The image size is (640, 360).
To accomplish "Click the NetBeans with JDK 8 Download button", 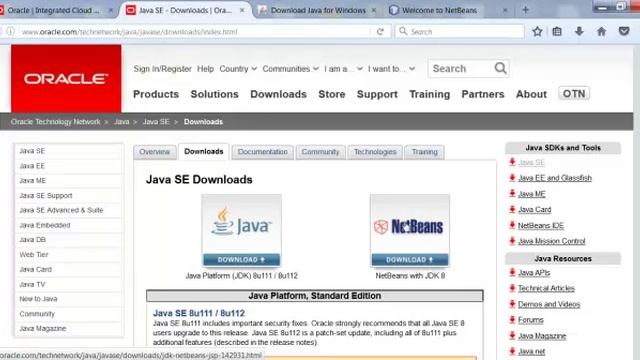I will 409,260.
